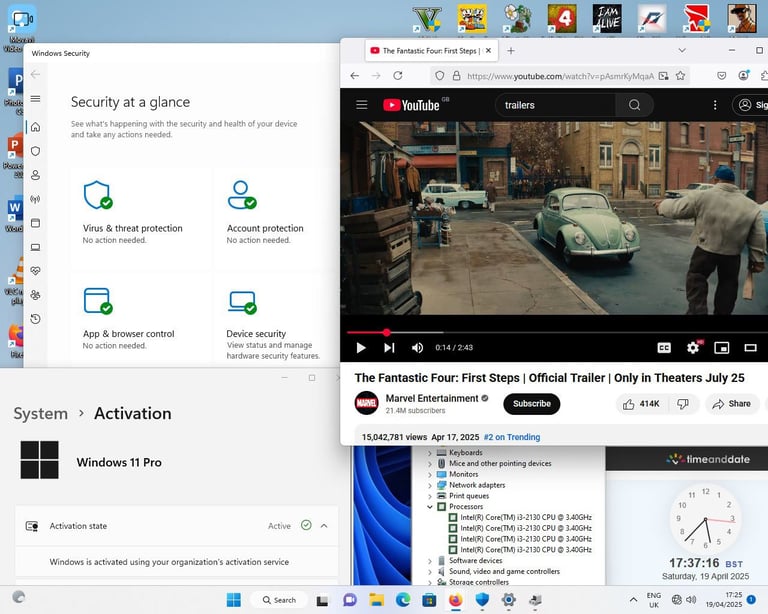768x614 pixels.
Task: Dislike the Fantastic Four trailer
Action: [683, 404]
